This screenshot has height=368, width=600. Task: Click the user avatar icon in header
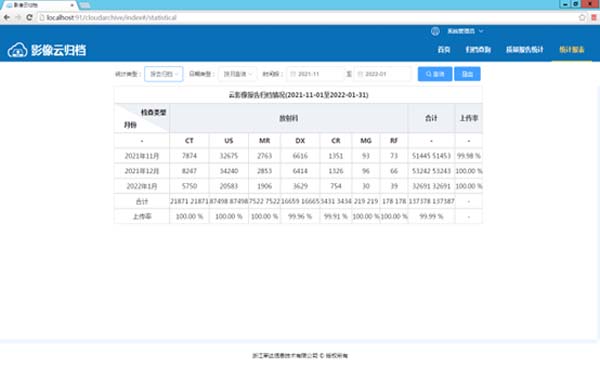[435, 31]
